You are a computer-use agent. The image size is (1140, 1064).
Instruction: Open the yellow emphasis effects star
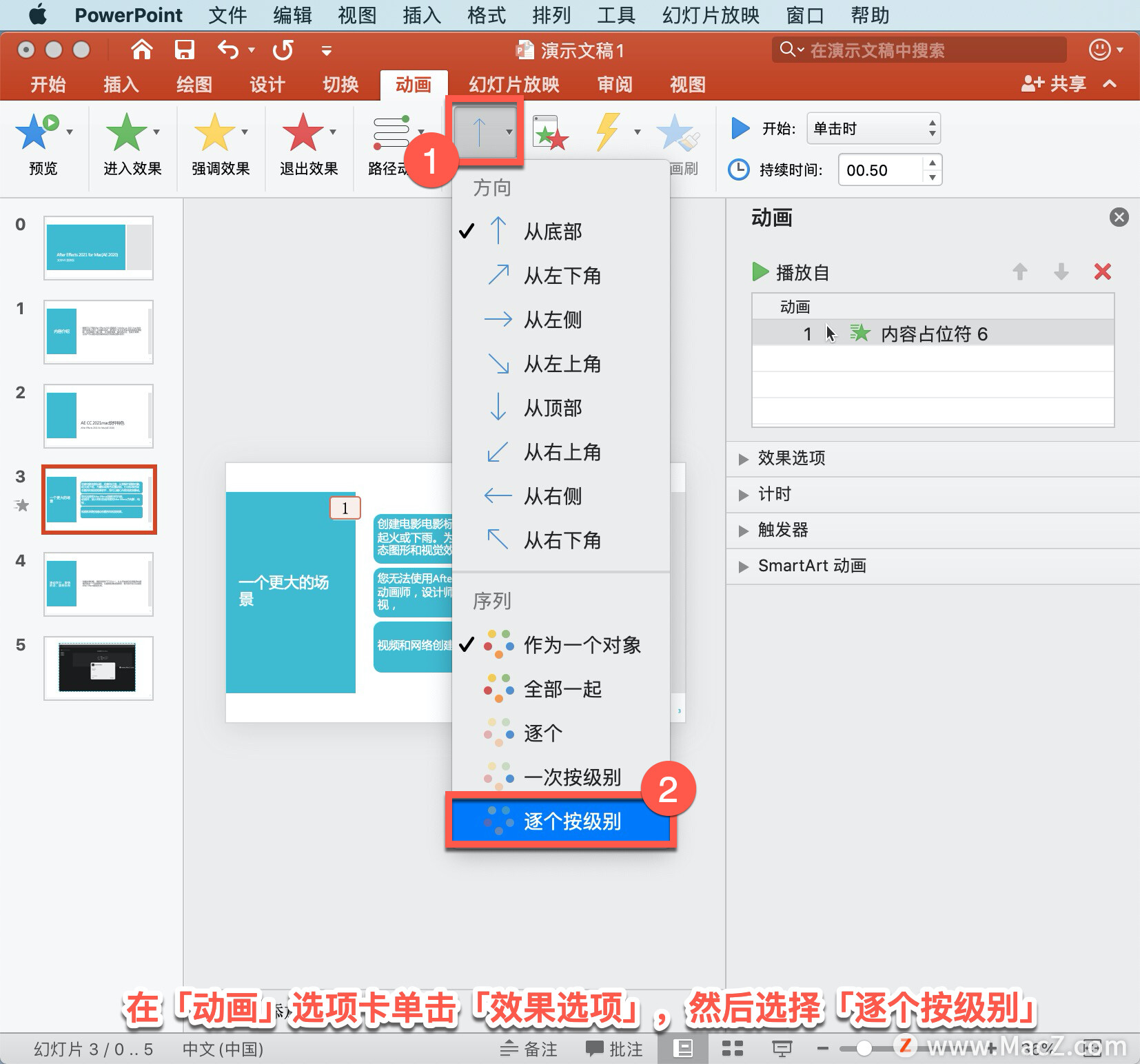[x=214, y=132]
